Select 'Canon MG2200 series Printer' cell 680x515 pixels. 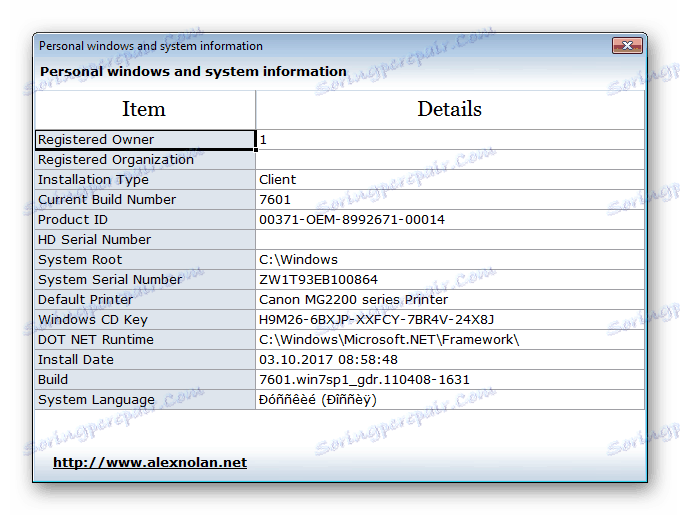pyautogui.click(x=450, y=300)
